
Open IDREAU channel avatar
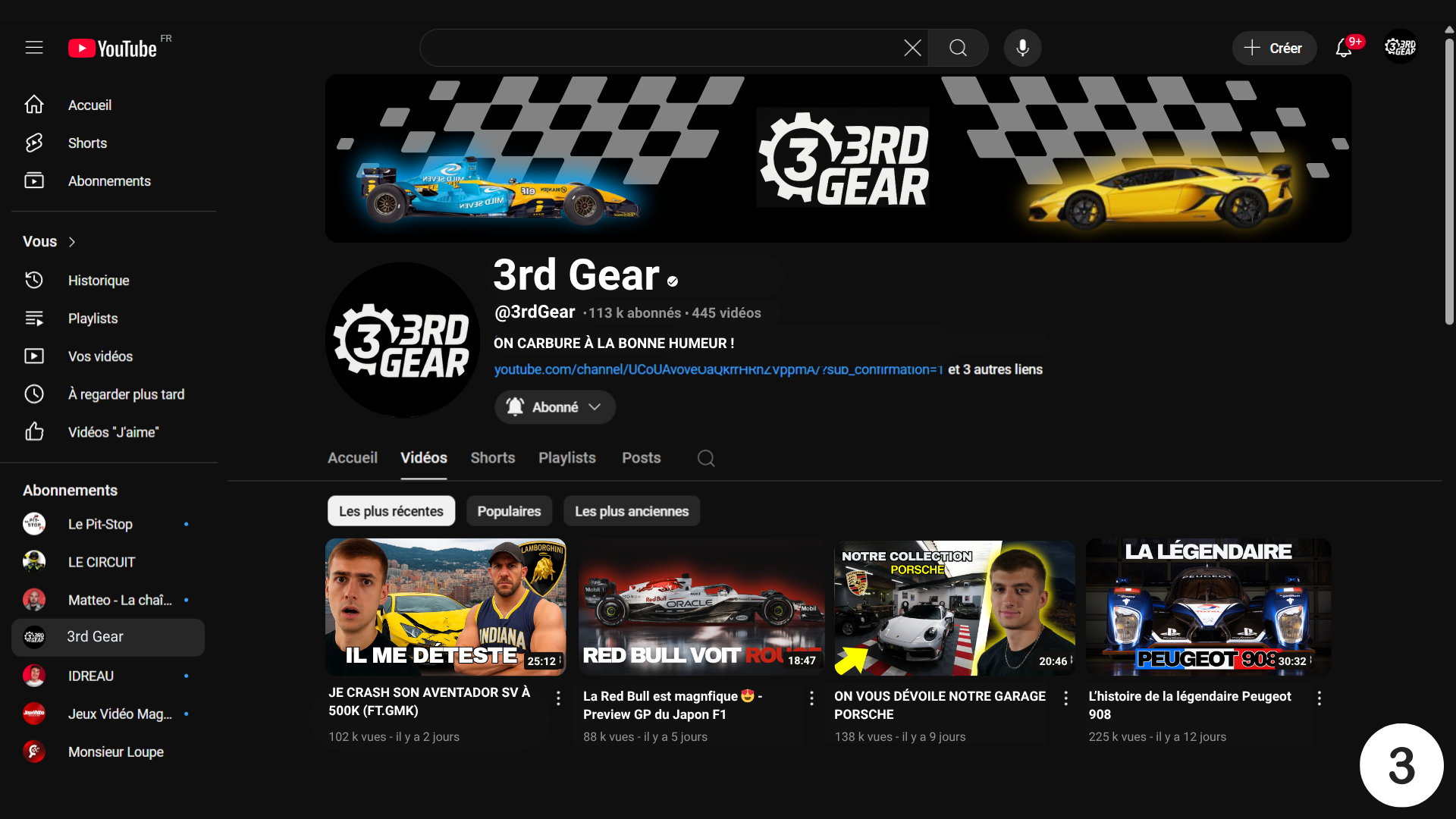click(34, 676)
